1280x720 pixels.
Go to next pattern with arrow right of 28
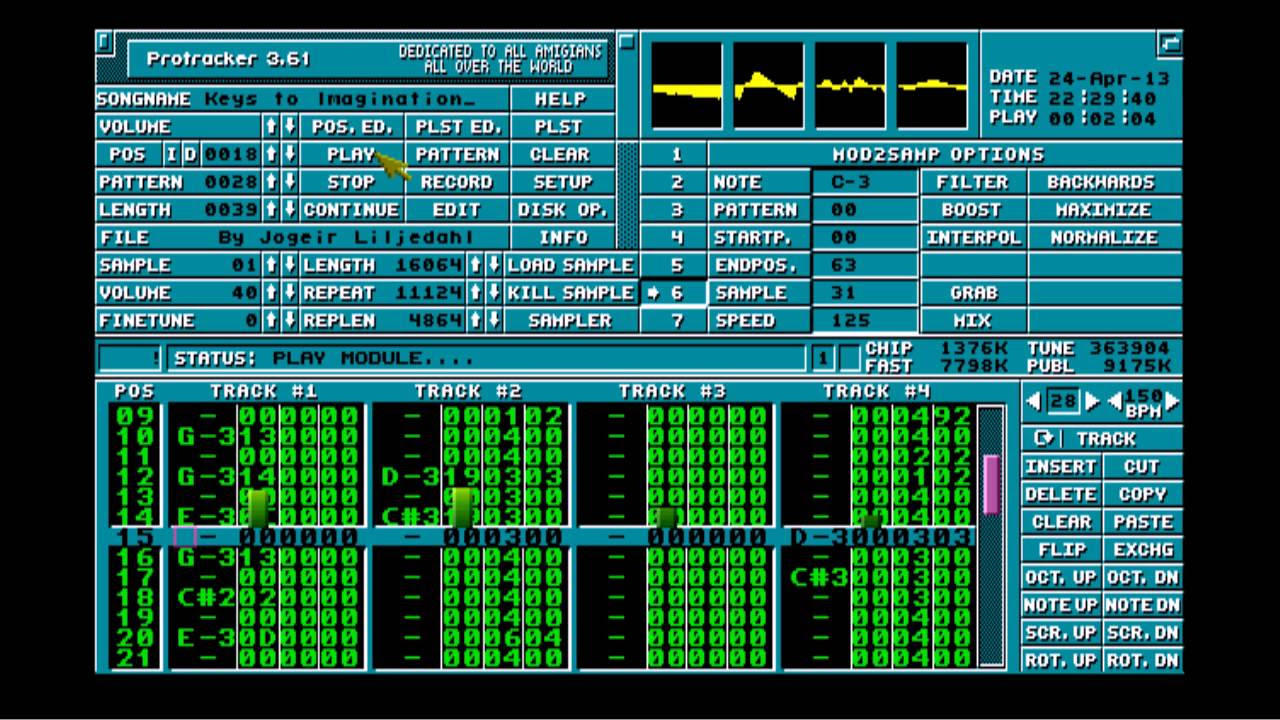1092,402
